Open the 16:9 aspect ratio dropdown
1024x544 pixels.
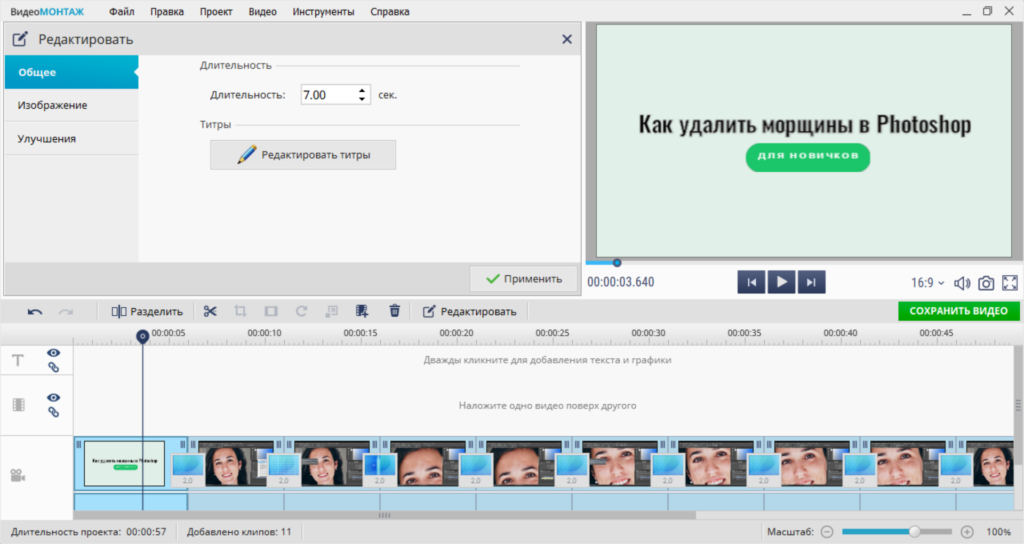pos(927,283)
